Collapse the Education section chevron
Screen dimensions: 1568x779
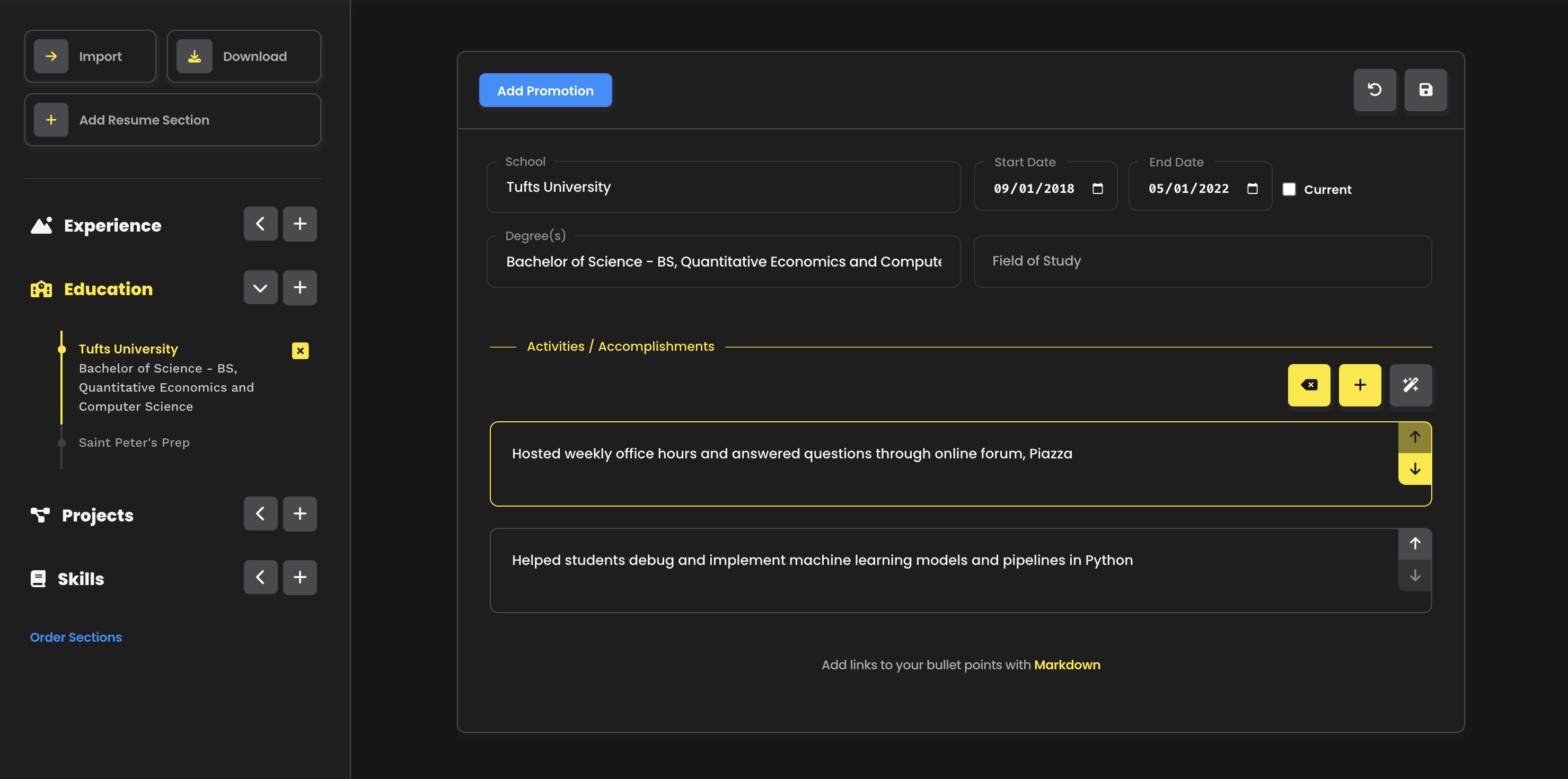tap(260, 288)
